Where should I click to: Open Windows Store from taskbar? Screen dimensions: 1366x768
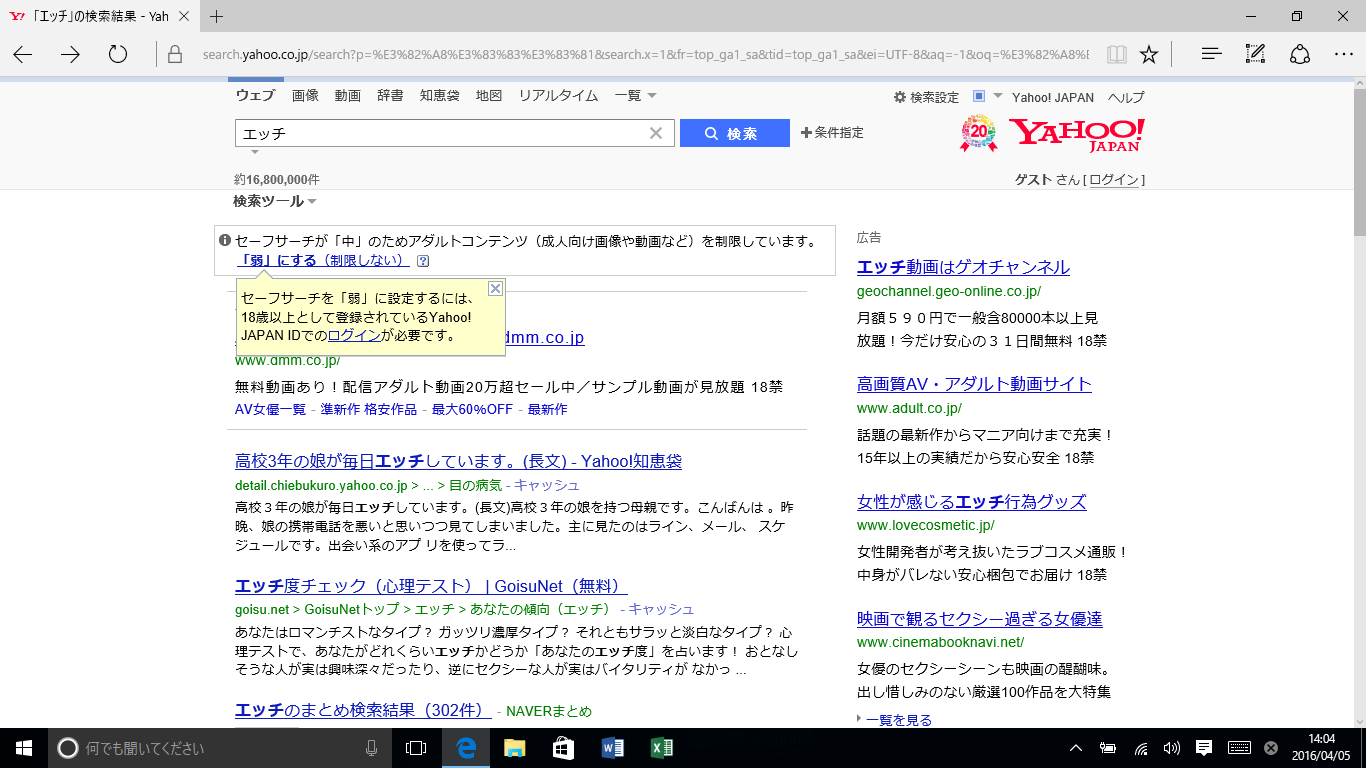[563, 747]
